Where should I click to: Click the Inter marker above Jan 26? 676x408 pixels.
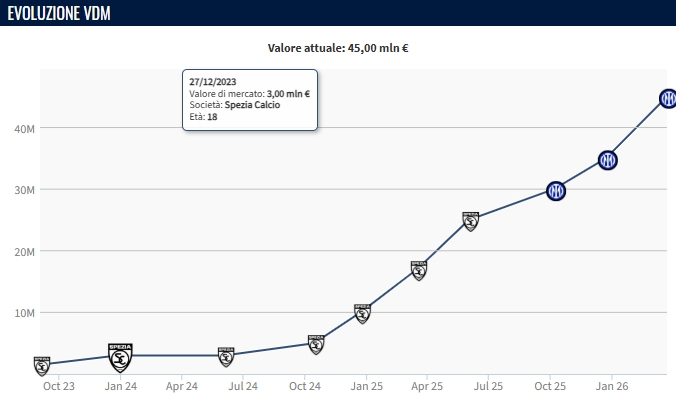click(x=607, y=160)
